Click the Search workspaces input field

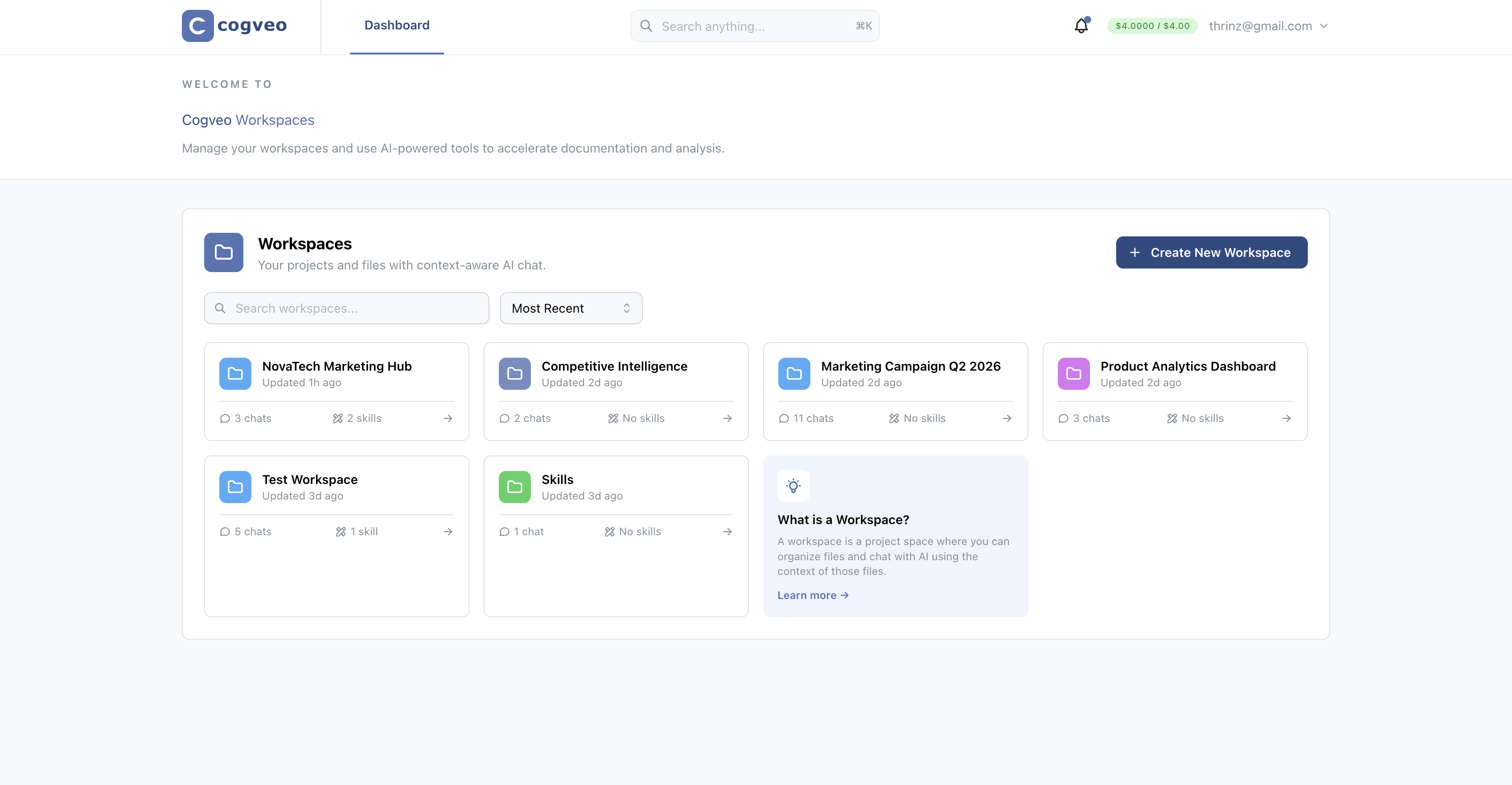tap(346, 308)
